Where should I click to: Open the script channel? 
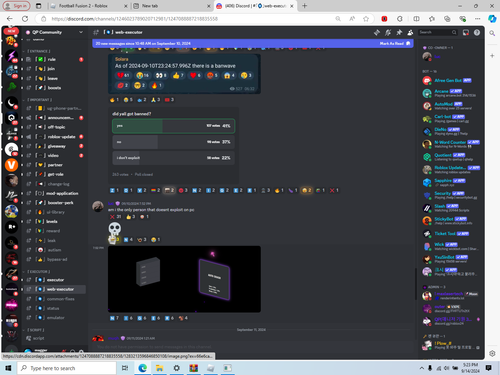(54, 338)
